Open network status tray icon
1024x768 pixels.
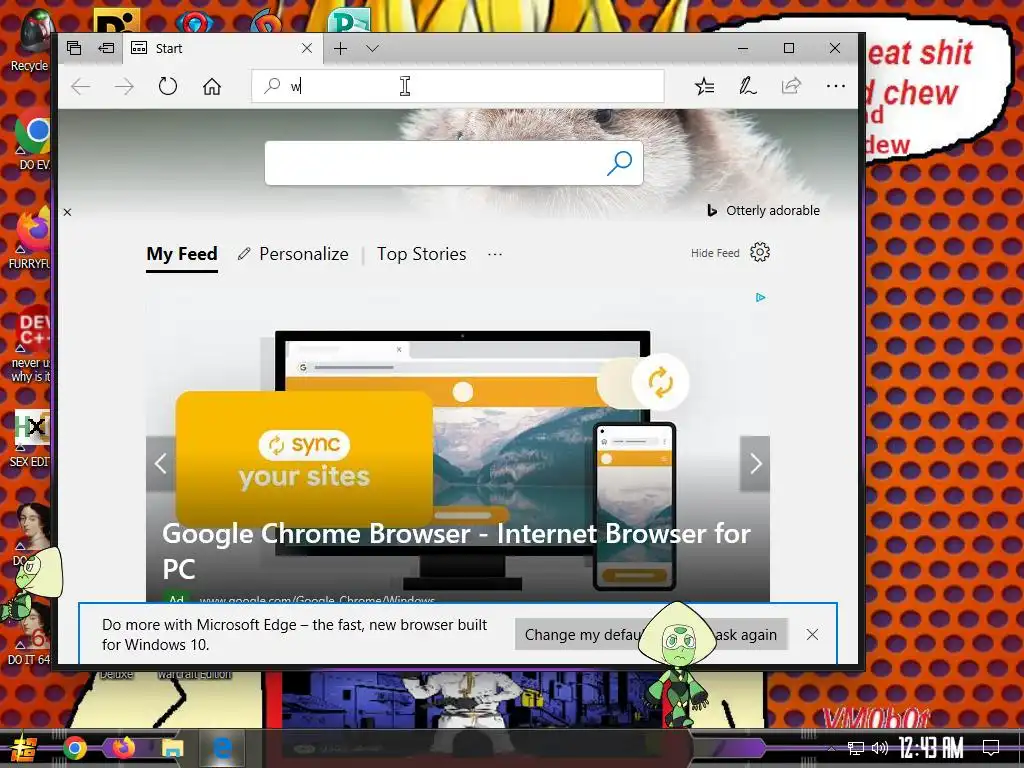click(x=856, y=748)
